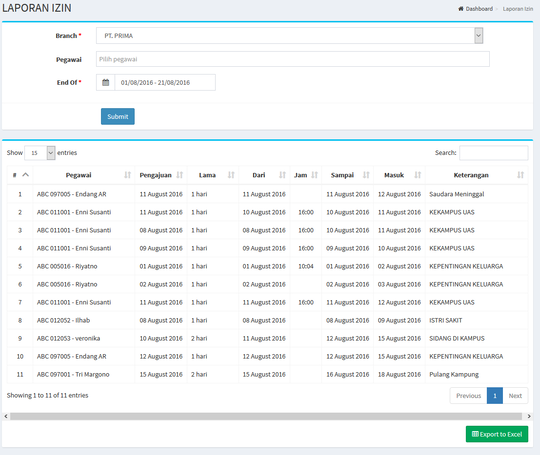Viewport: 540px width, 455px height.
Task: Click the Export to Excel button
Action: [497, 434]
